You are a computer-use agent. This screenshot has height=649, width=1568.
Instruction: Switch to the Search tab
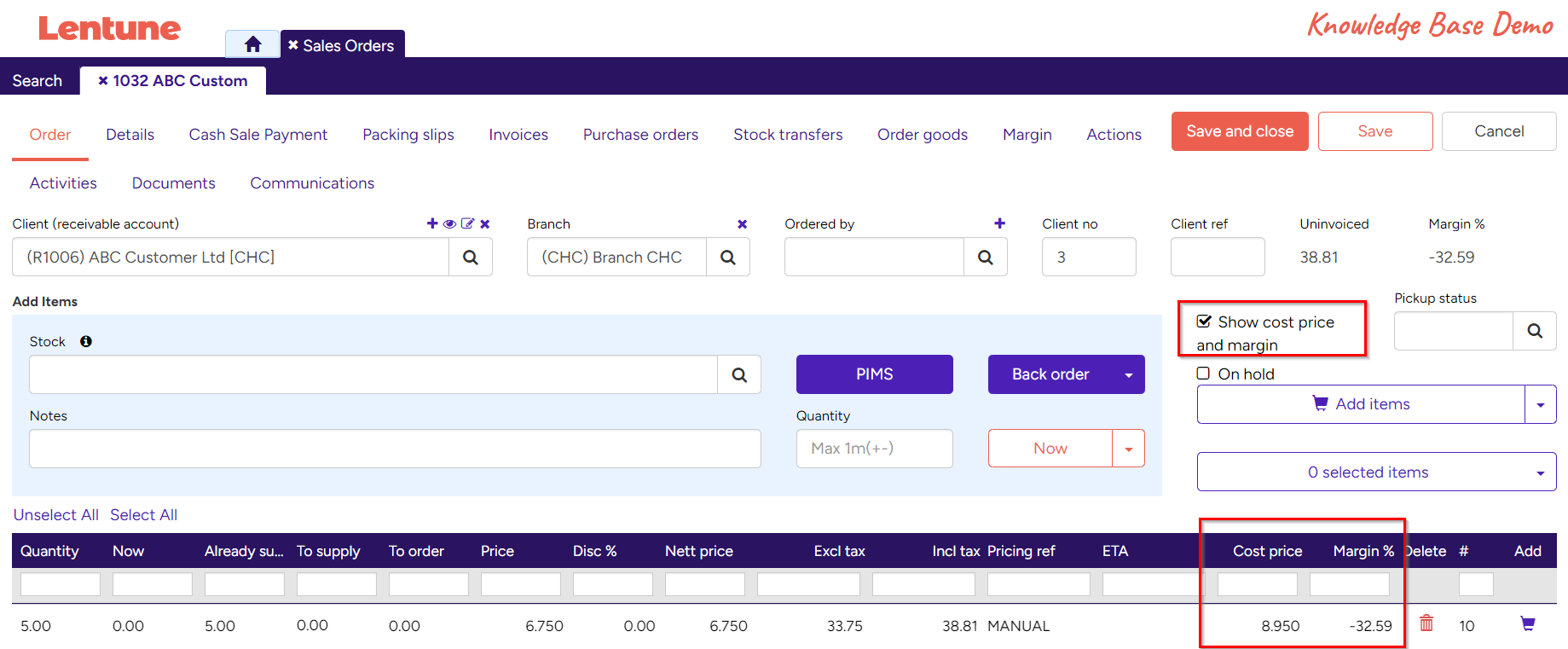pos(38,81)
